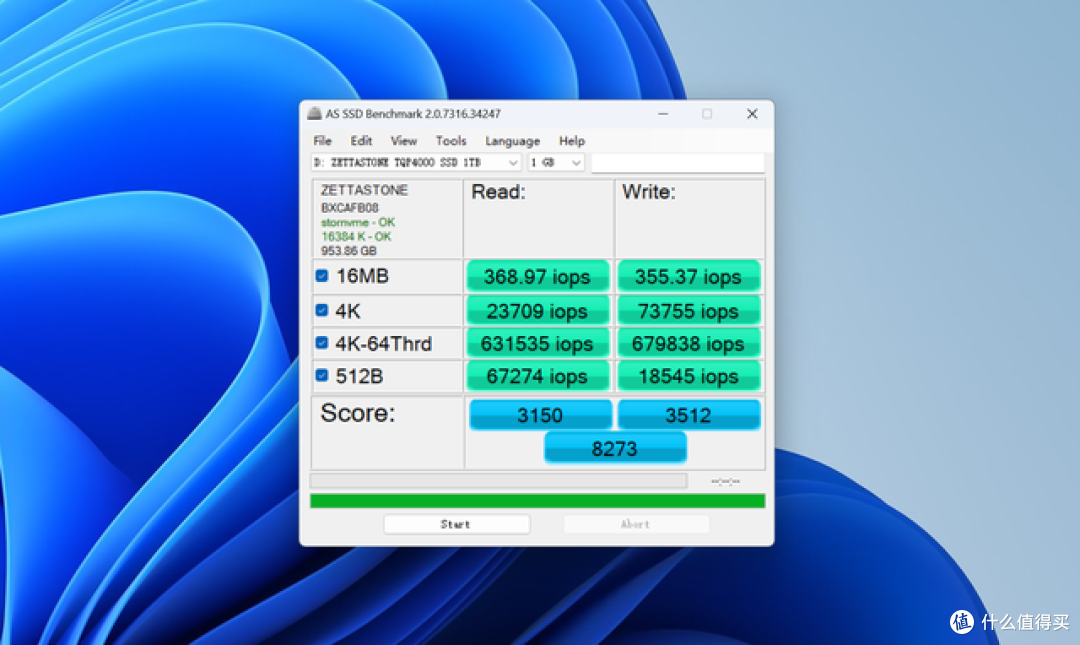The width and height of the screenshot is (1080, 645).
Task: Click 16MB read result 368.97 iops
Action: pyautogui.click(x=537, y=276)
